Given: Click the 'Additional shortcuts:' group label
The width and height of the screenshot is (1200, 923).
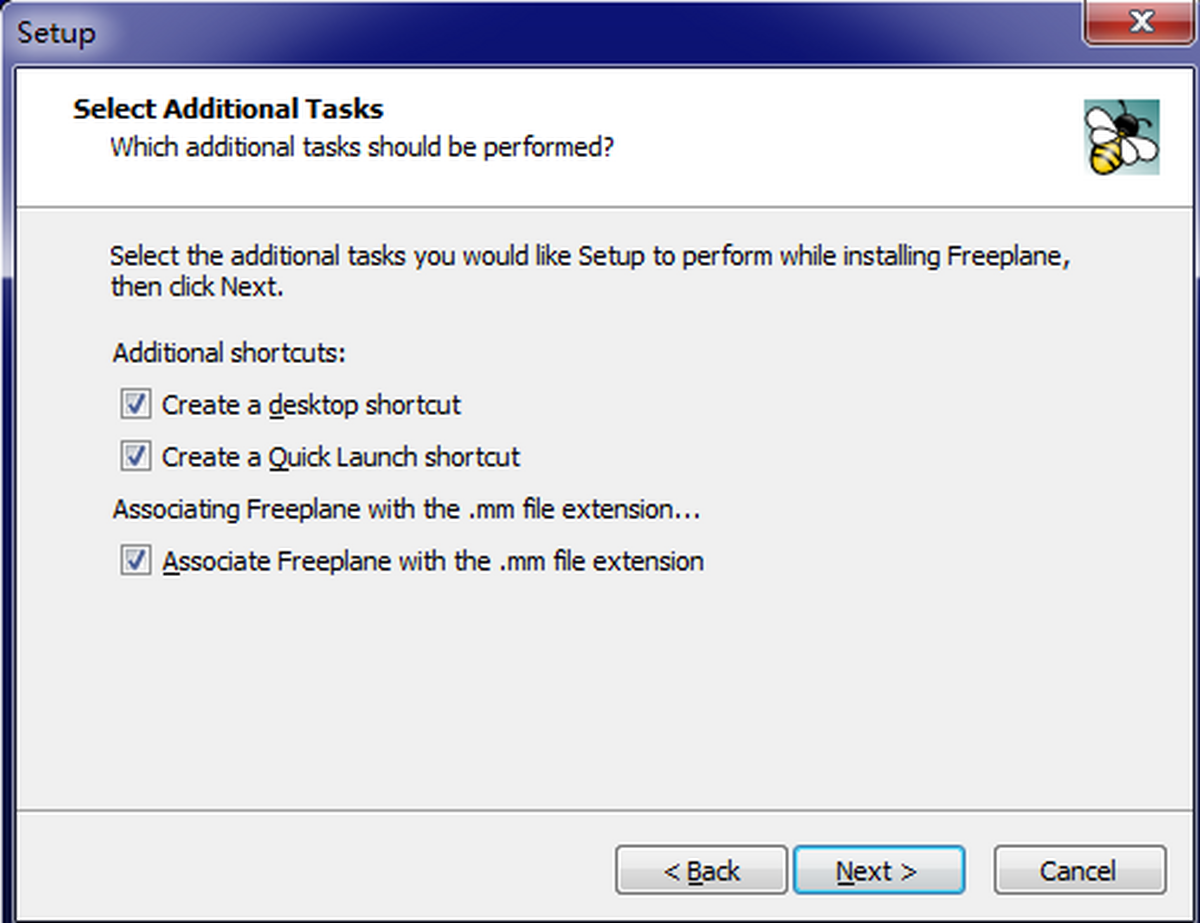Looking at the screenshot, I should tap(229, 353).
